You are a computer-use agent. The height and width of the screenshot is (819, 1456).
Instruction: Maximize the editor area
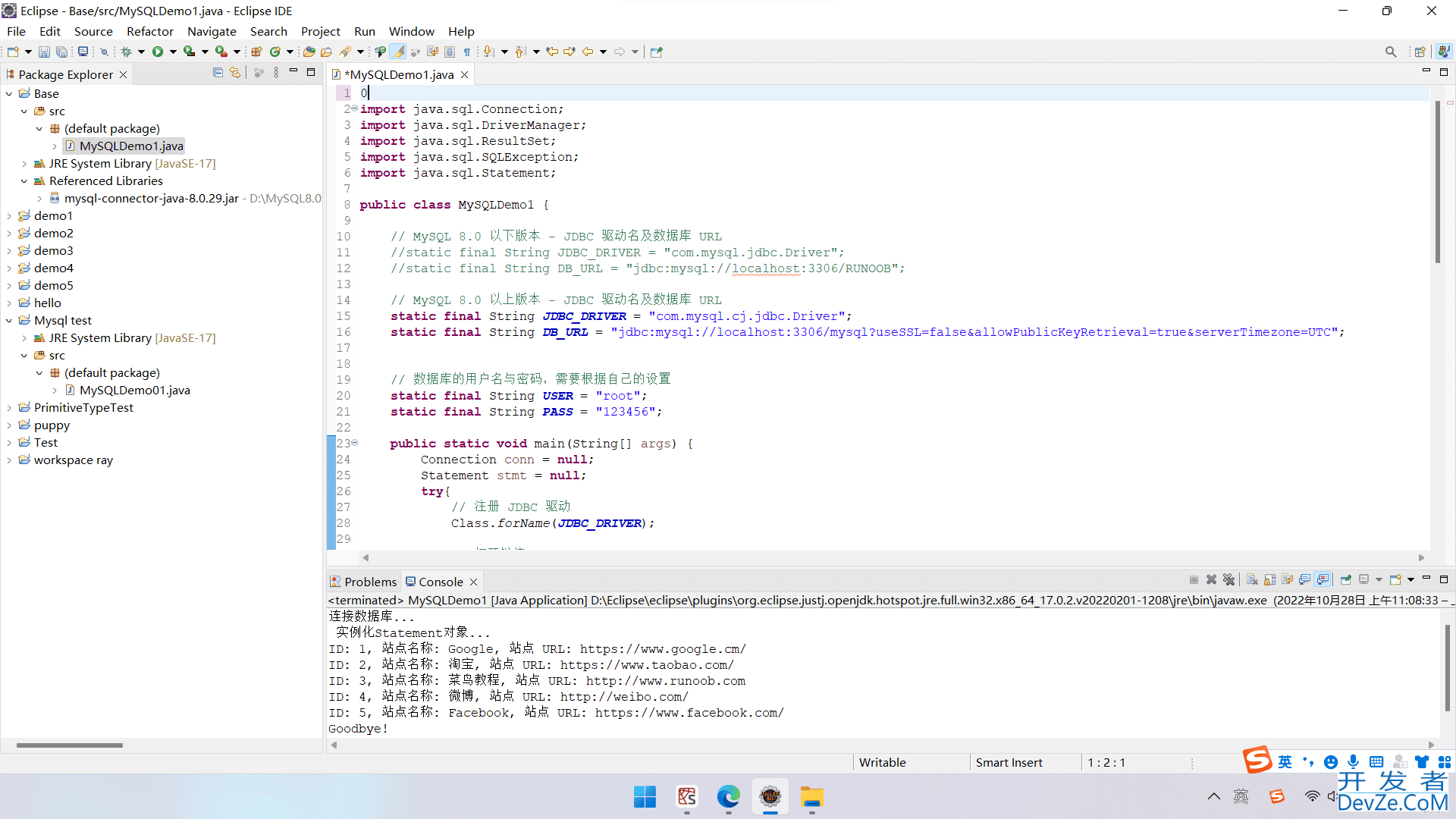click(x=1444, y=72)
